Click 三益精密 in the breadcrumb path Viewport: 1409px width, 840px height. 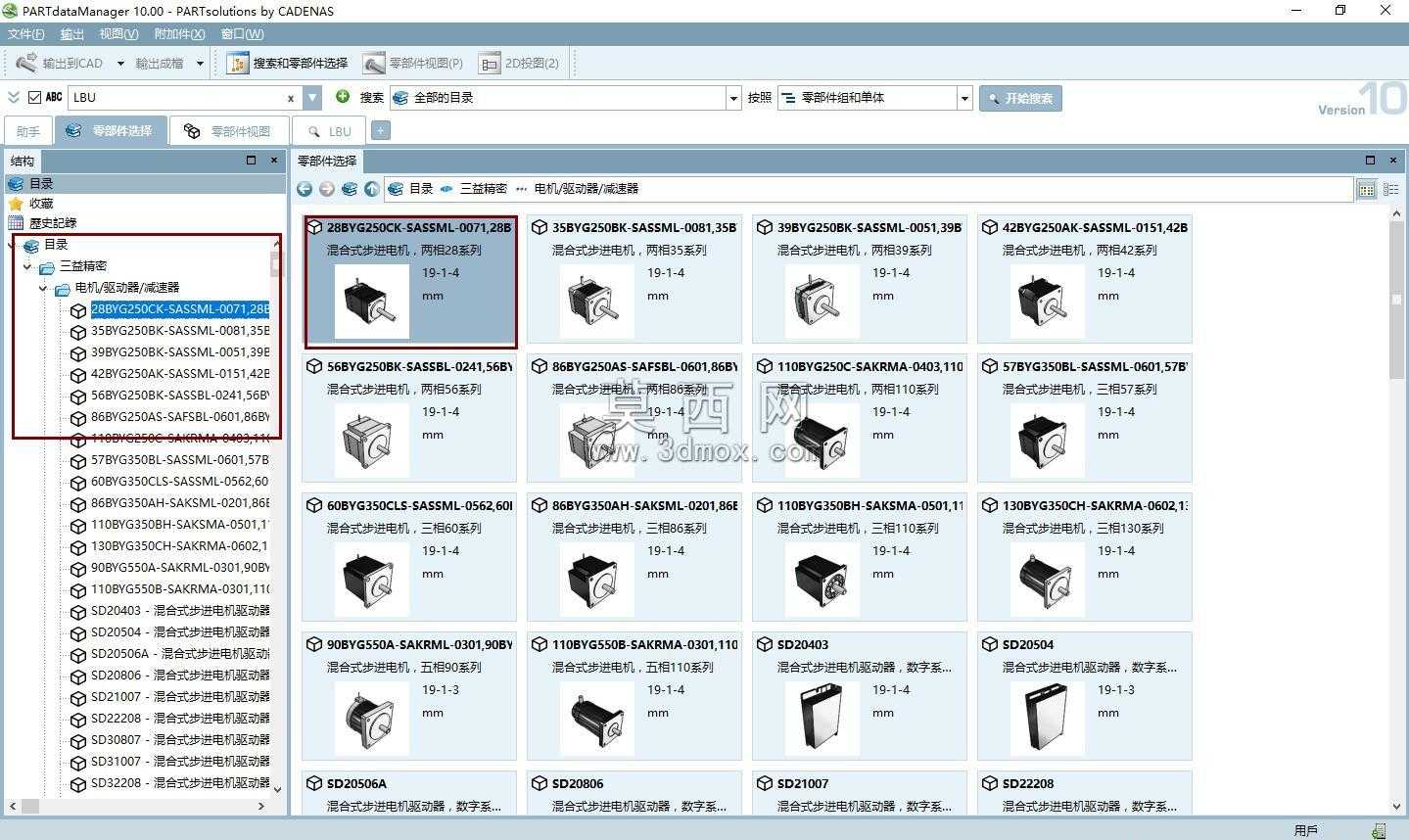coord(484,189)
